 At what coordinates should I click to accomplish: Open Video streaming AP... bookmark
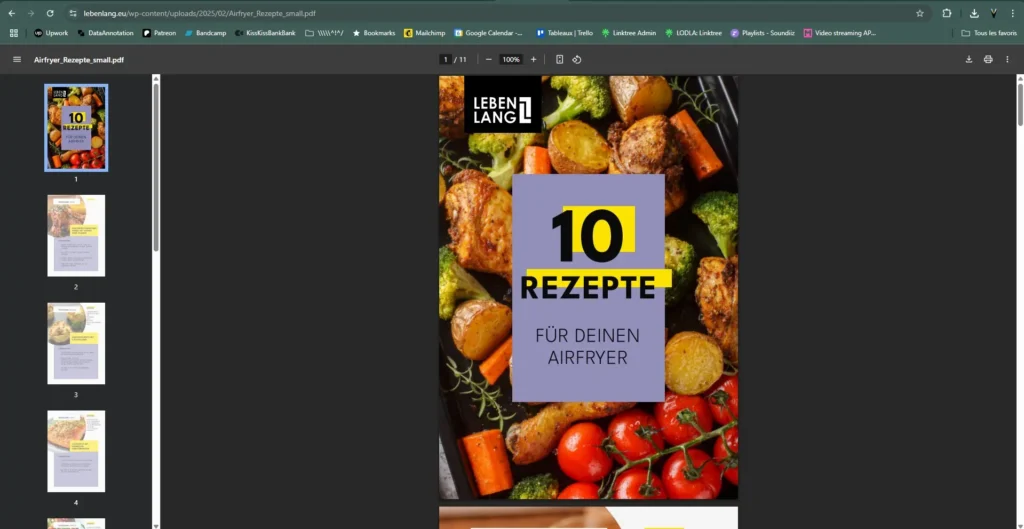pos(840,33)
